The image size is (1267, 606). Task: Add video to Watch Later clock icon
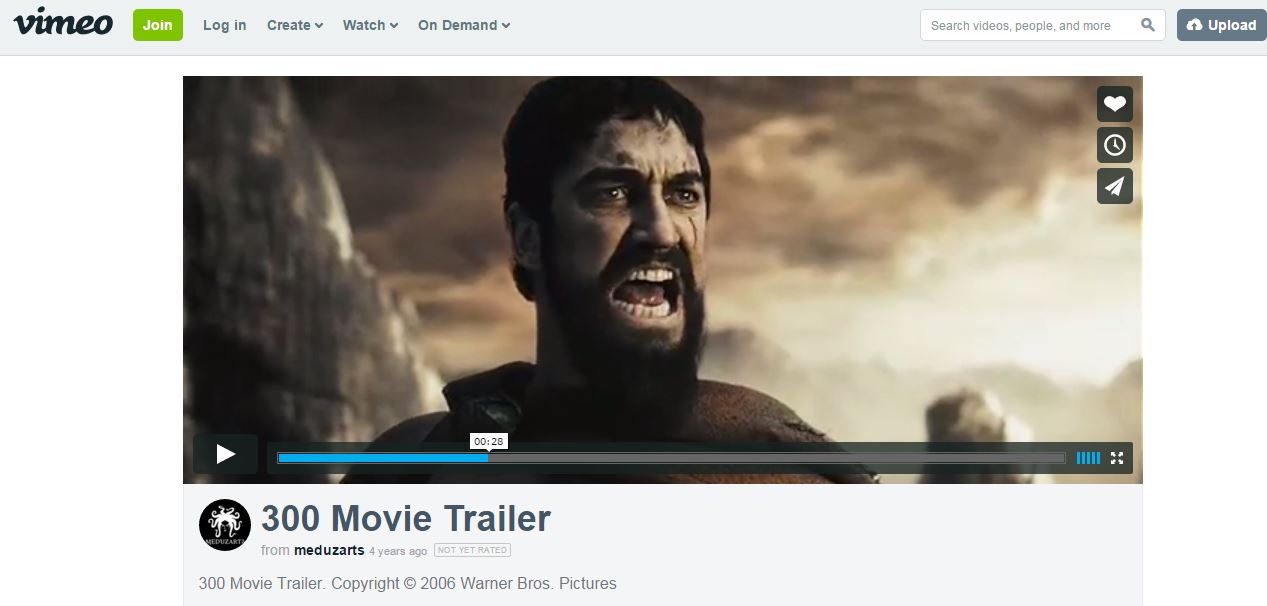click(x=1115, y=145)
